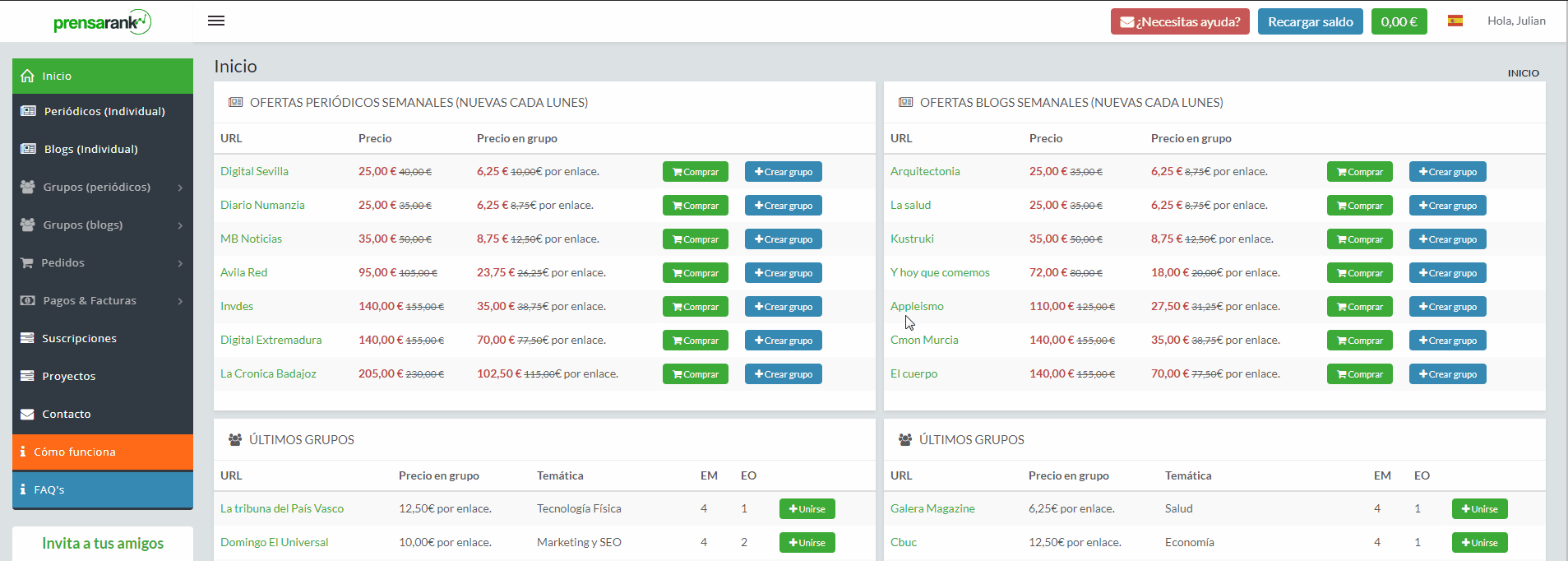Open the La salud blog link
1568x561 pixels.
(x=910, y=205)
